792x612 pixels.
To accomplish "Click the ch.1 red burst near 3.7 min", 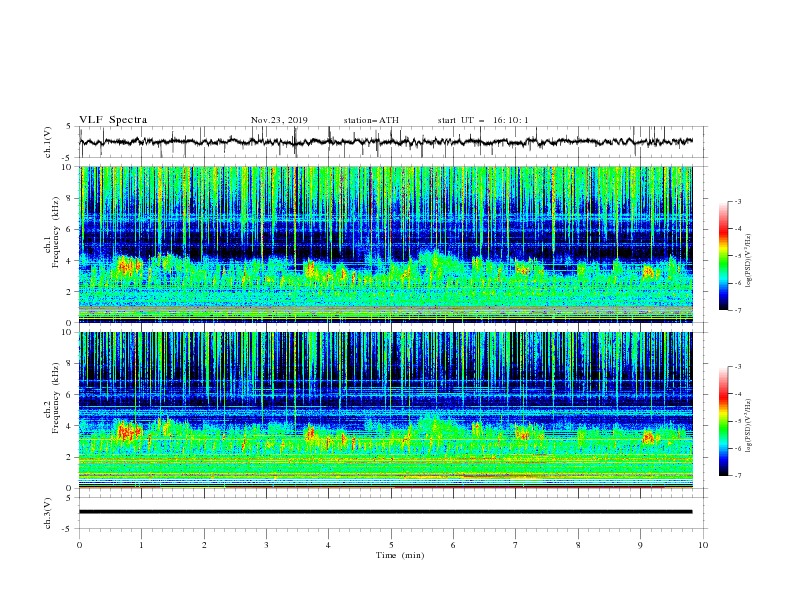I will point(310,268).
